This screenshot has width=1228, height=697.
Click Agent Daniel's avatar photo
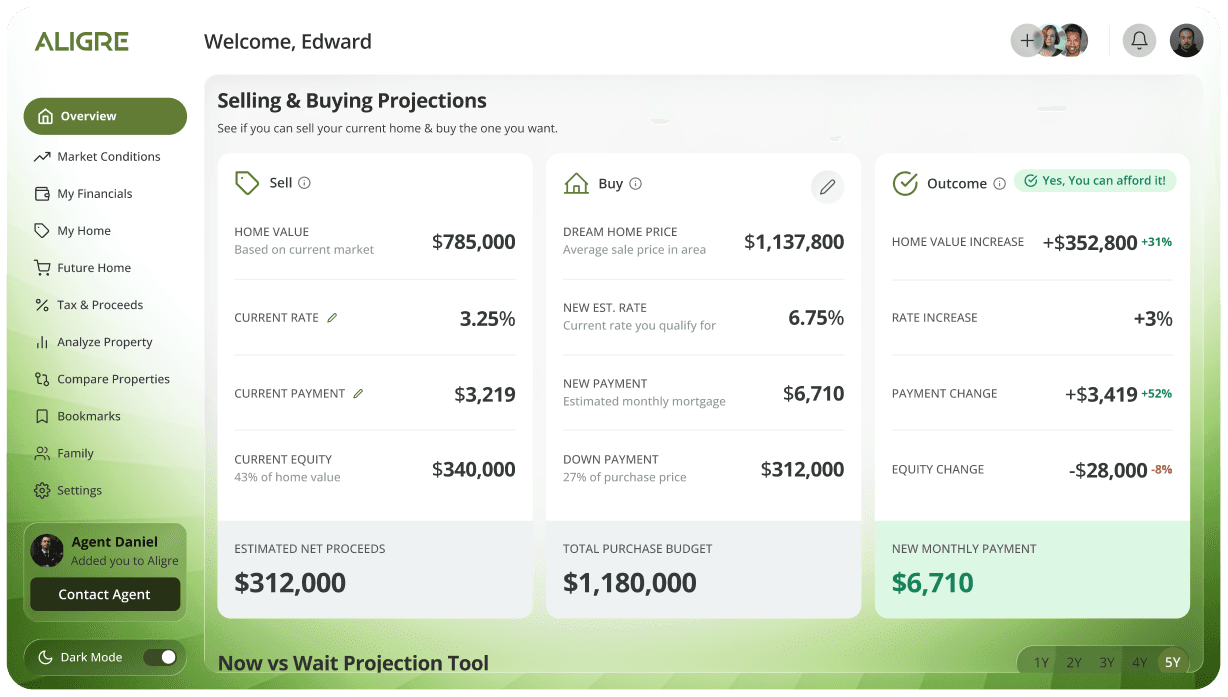[x=47, y=551]
